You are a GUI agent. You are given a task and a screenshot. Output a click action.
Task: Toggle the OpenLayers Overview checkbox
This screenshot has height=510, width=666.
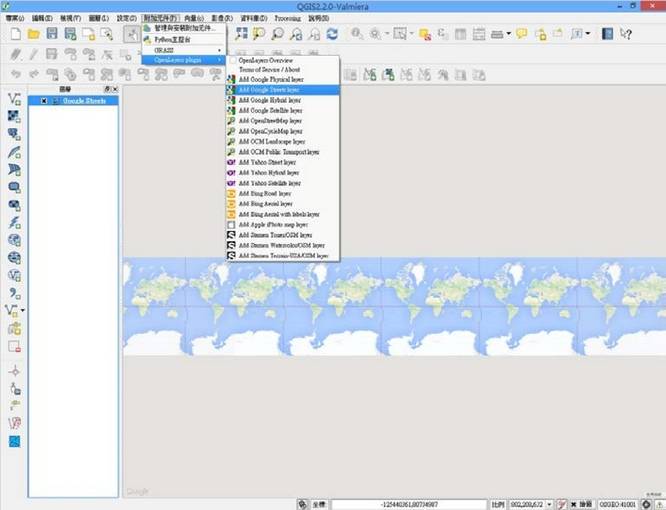[233, 60]
